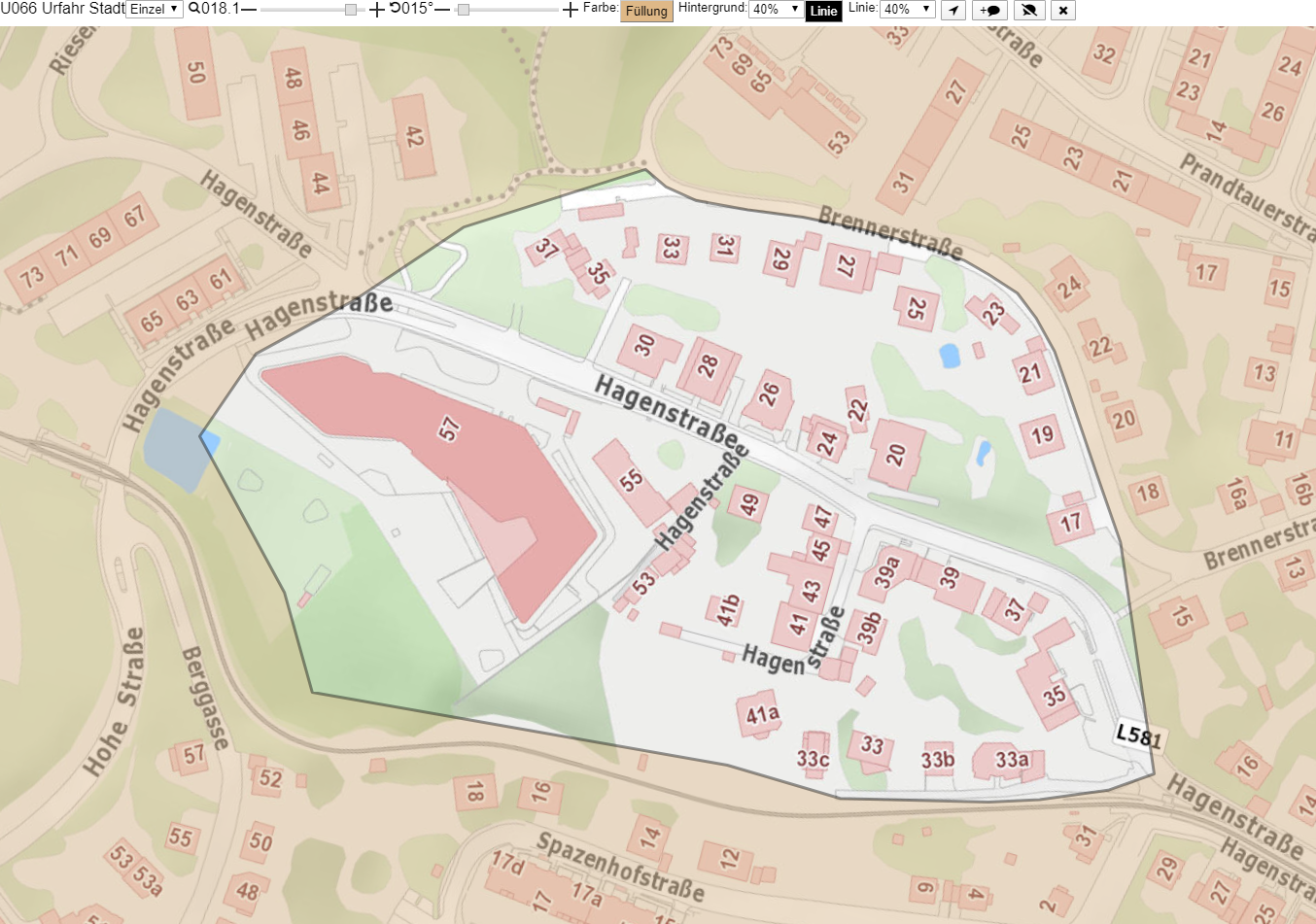1316x924 pixels.
Task: Open the Linie opacity dropdown
Action: tap(907, 9)
